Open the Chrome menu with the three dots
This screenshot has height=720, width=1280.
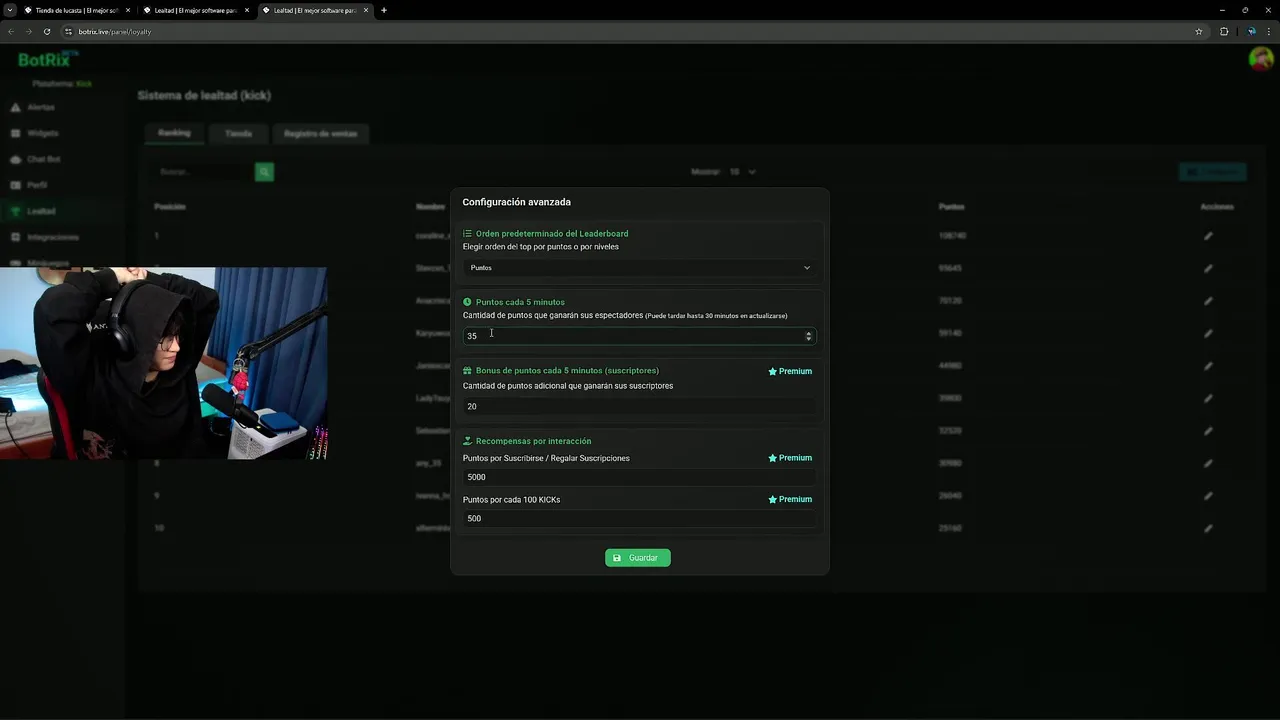pos(1270,31)
